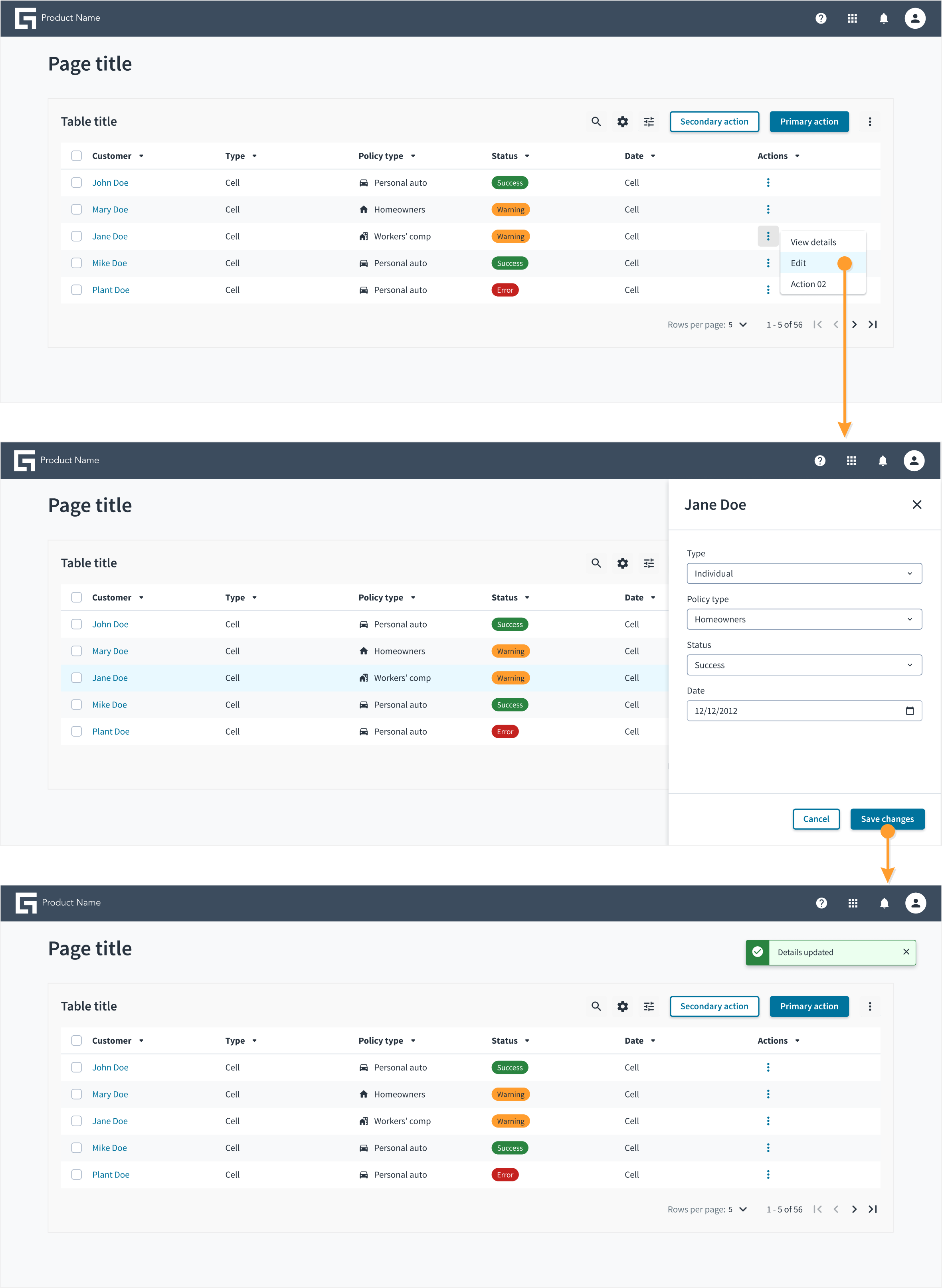Choose View details from row menu
The width and height of the screenshot is (942, 1288).
(822, 242)
